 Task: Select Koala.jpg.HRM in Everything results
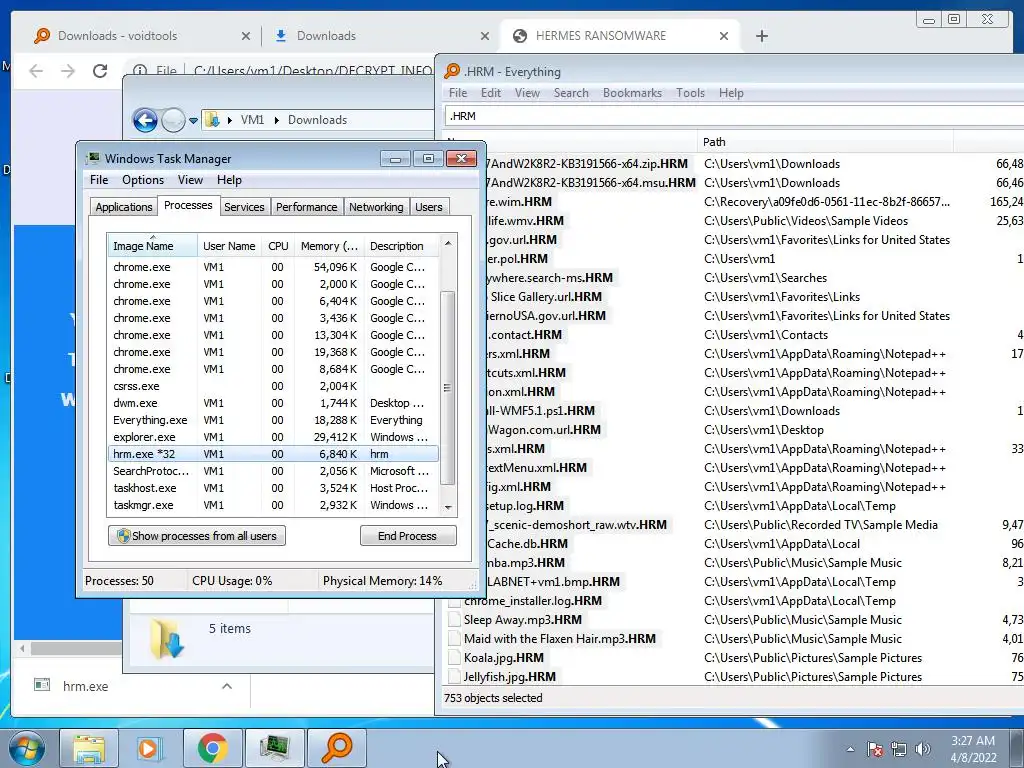tap(504, 658)
